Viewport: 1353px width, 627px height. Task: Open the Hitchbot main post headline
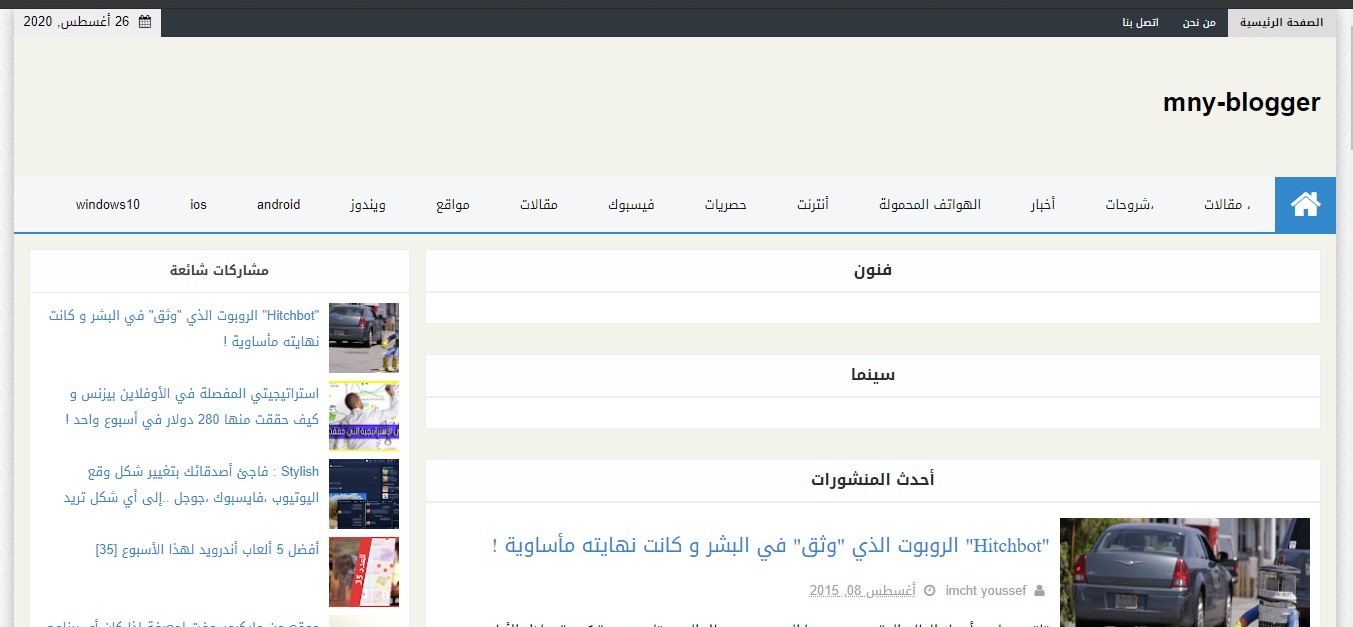tap(771, 546)
